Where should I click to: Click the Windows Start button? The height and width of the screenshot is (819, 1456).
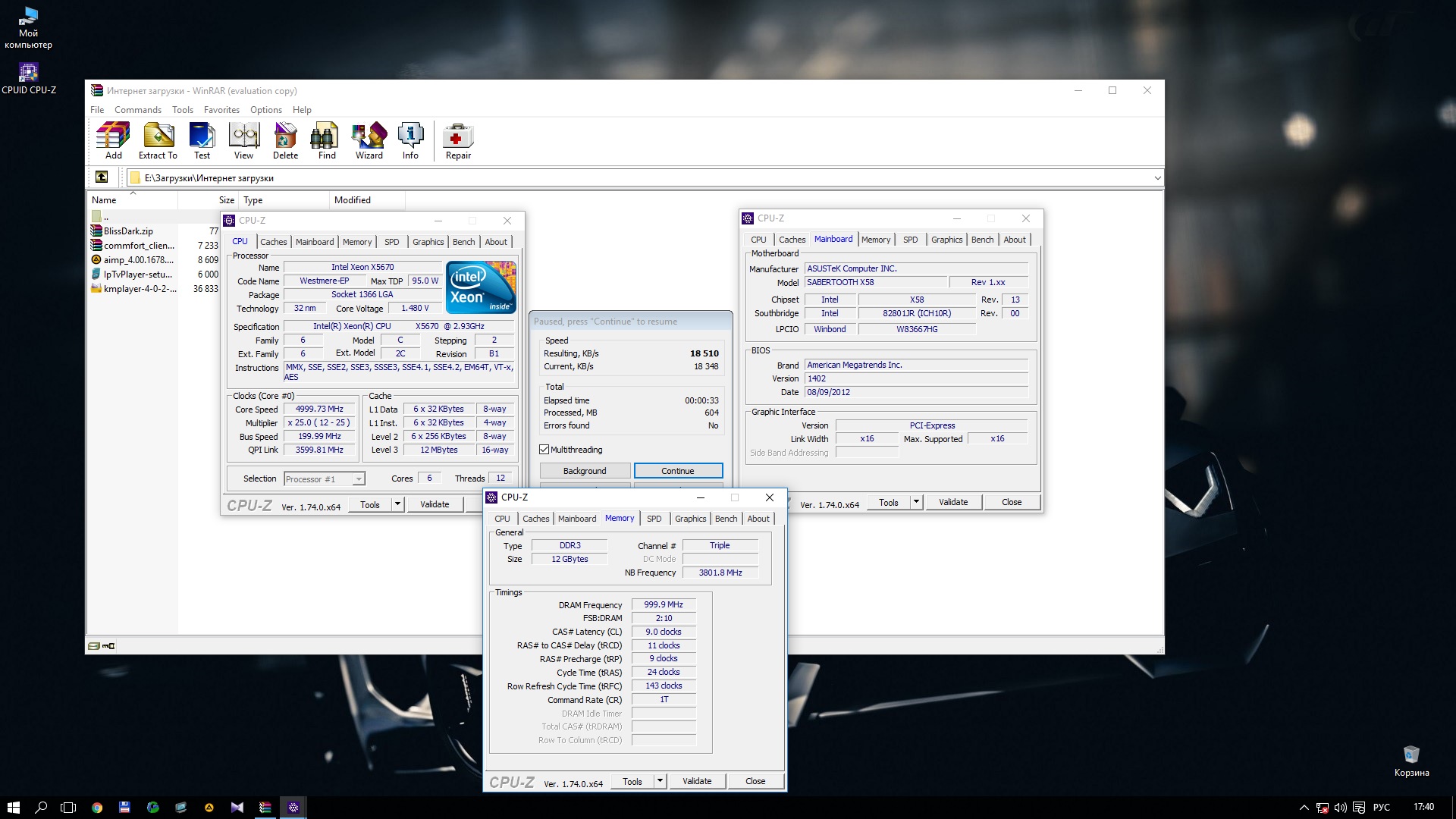13,808
